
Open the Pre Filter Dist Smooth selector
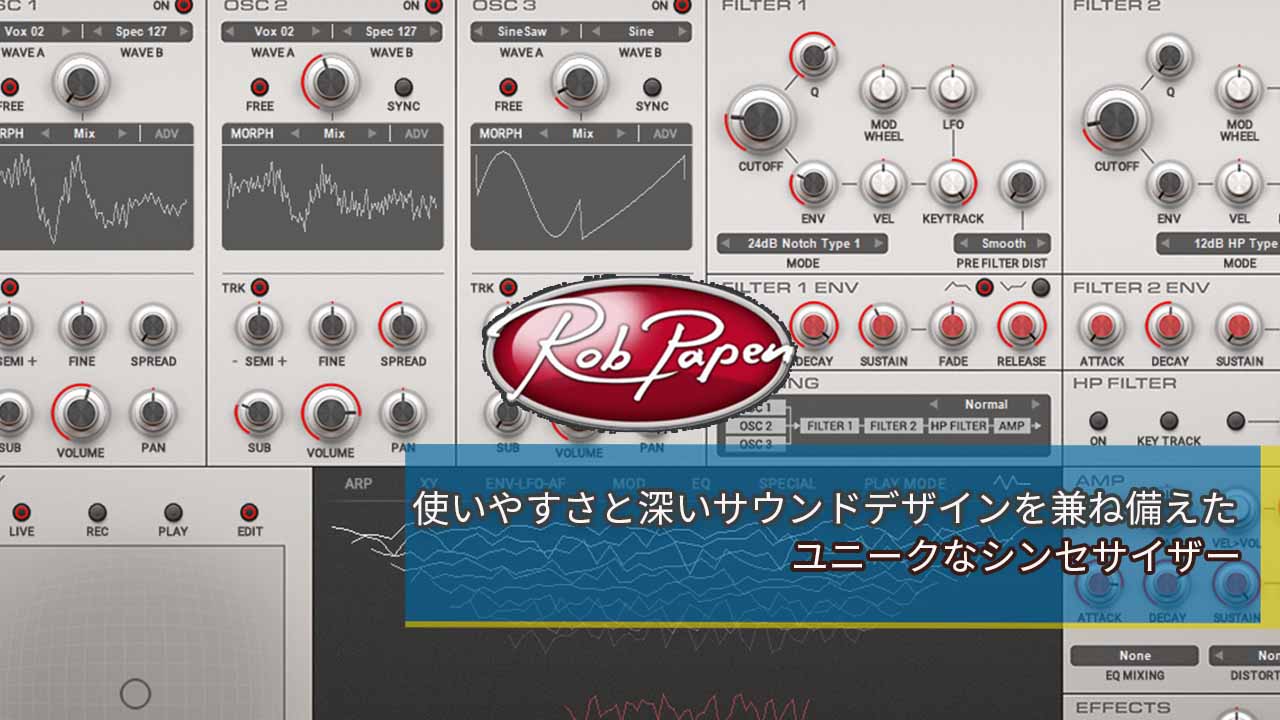(1003, 243)
